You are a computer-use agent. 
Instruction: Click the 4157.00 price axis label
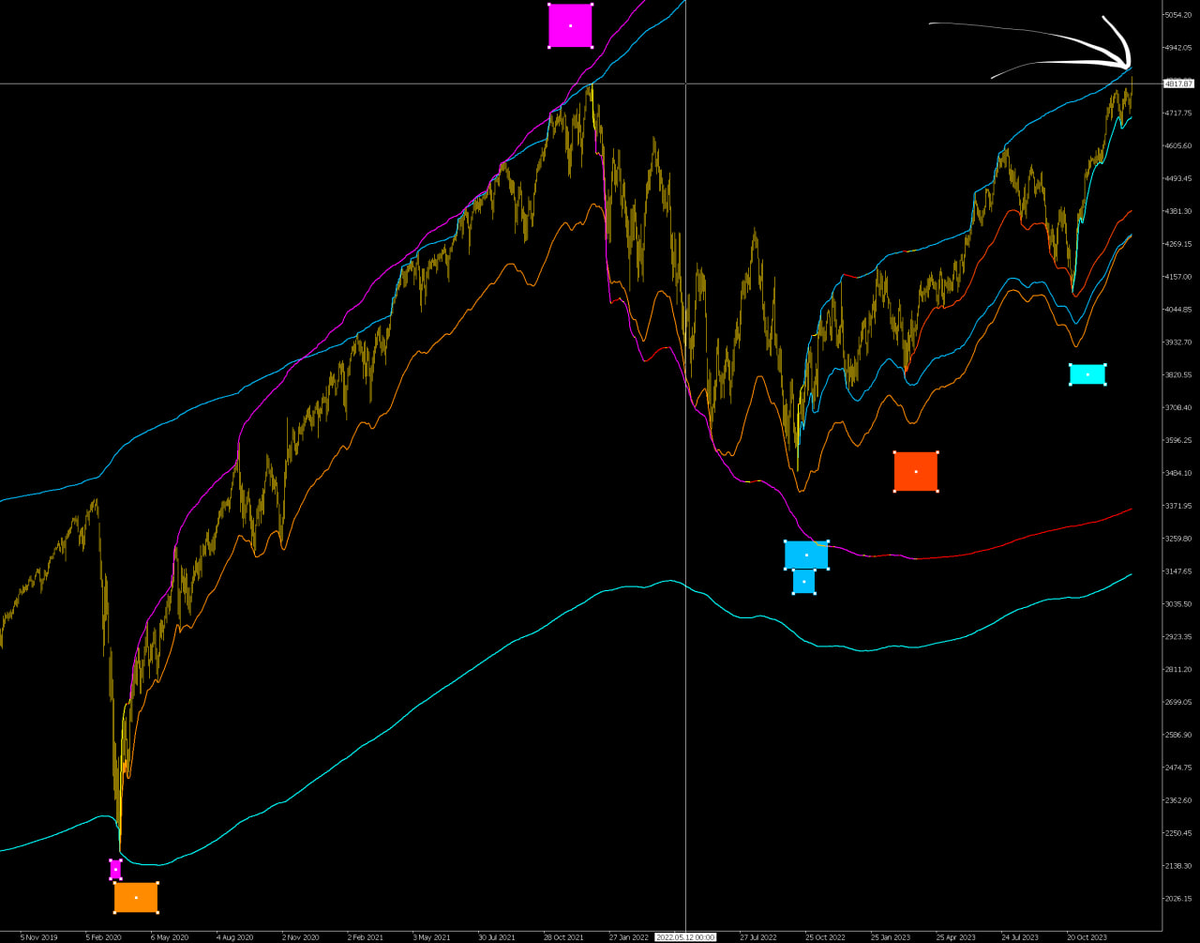[1180, 276]
